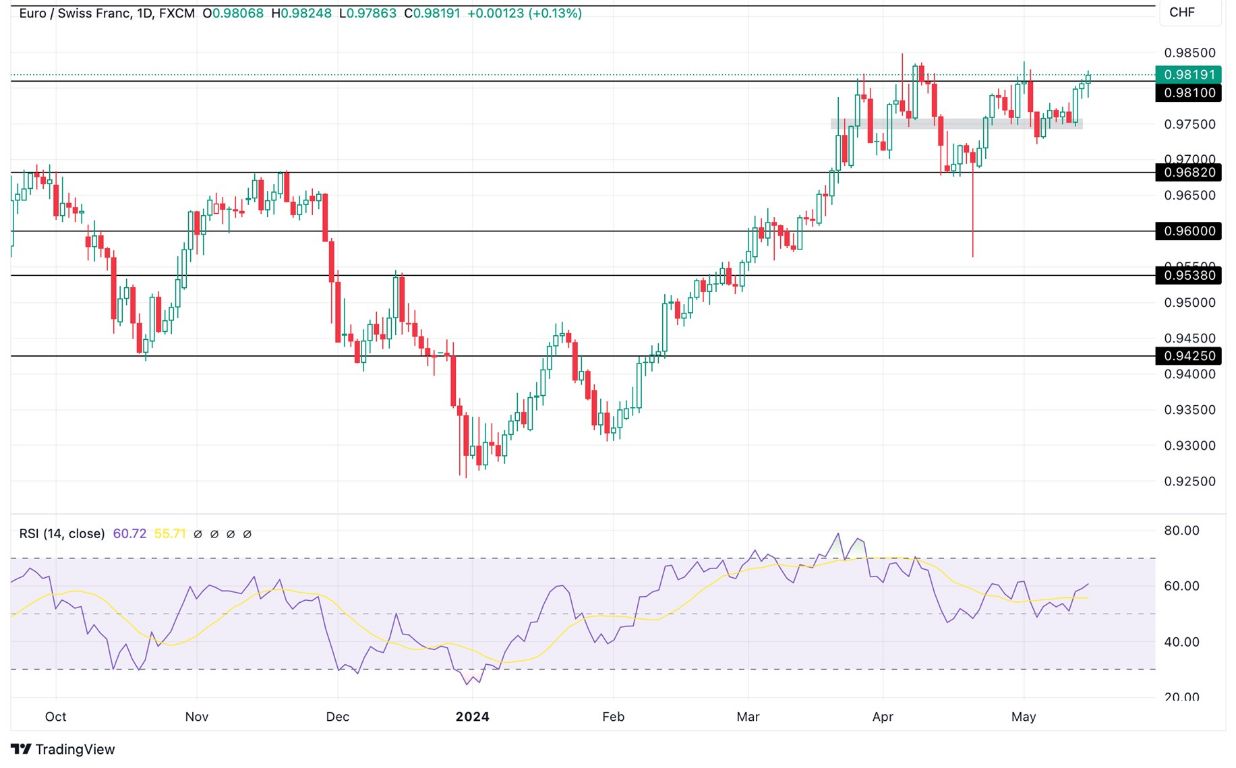The image size is (1236, 768).
Task: Select the RSI (14, close) indicator title
Action: (x=62, y=534)
